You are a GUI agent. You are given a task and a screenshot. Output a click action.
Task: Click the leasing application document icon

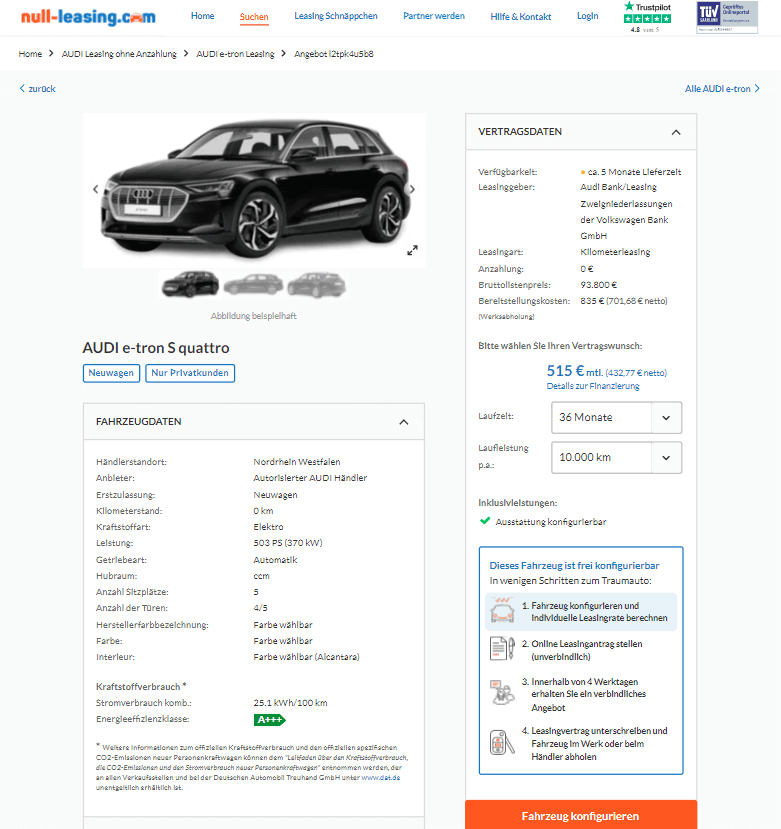pos(502,648)
